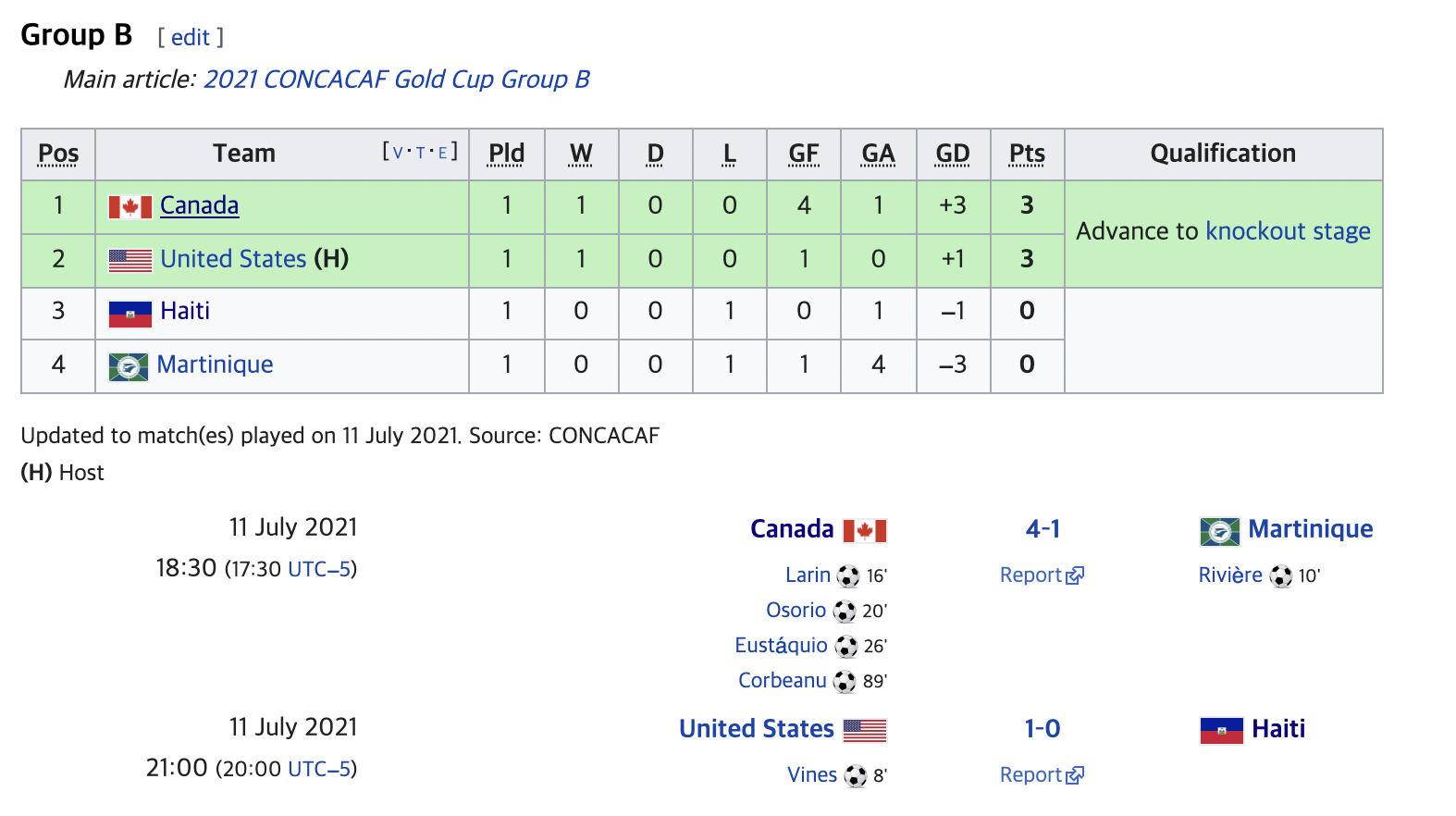Click the United States flag beside 1-0 match
The width and height of the screenshot is (1456, 816).
pyautogui.click(x=865, y=731)
